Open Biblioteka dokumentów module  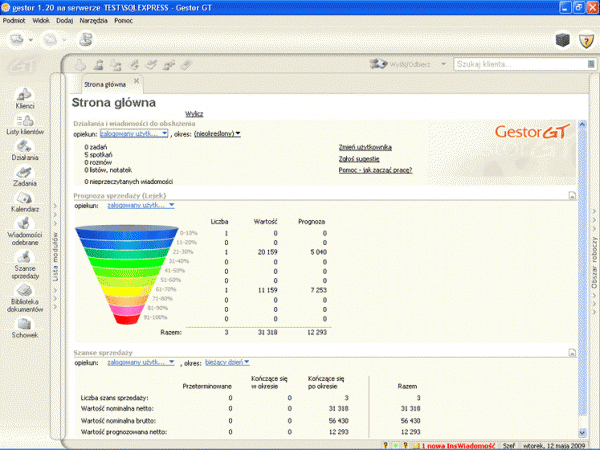point(25,299)
